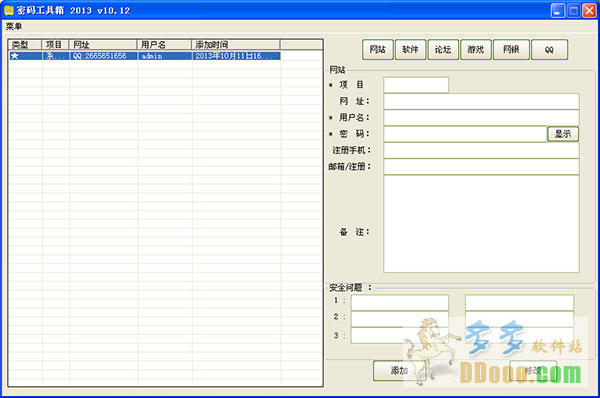
Task: Click inside the 备注 text area
Action: point(481,224)
